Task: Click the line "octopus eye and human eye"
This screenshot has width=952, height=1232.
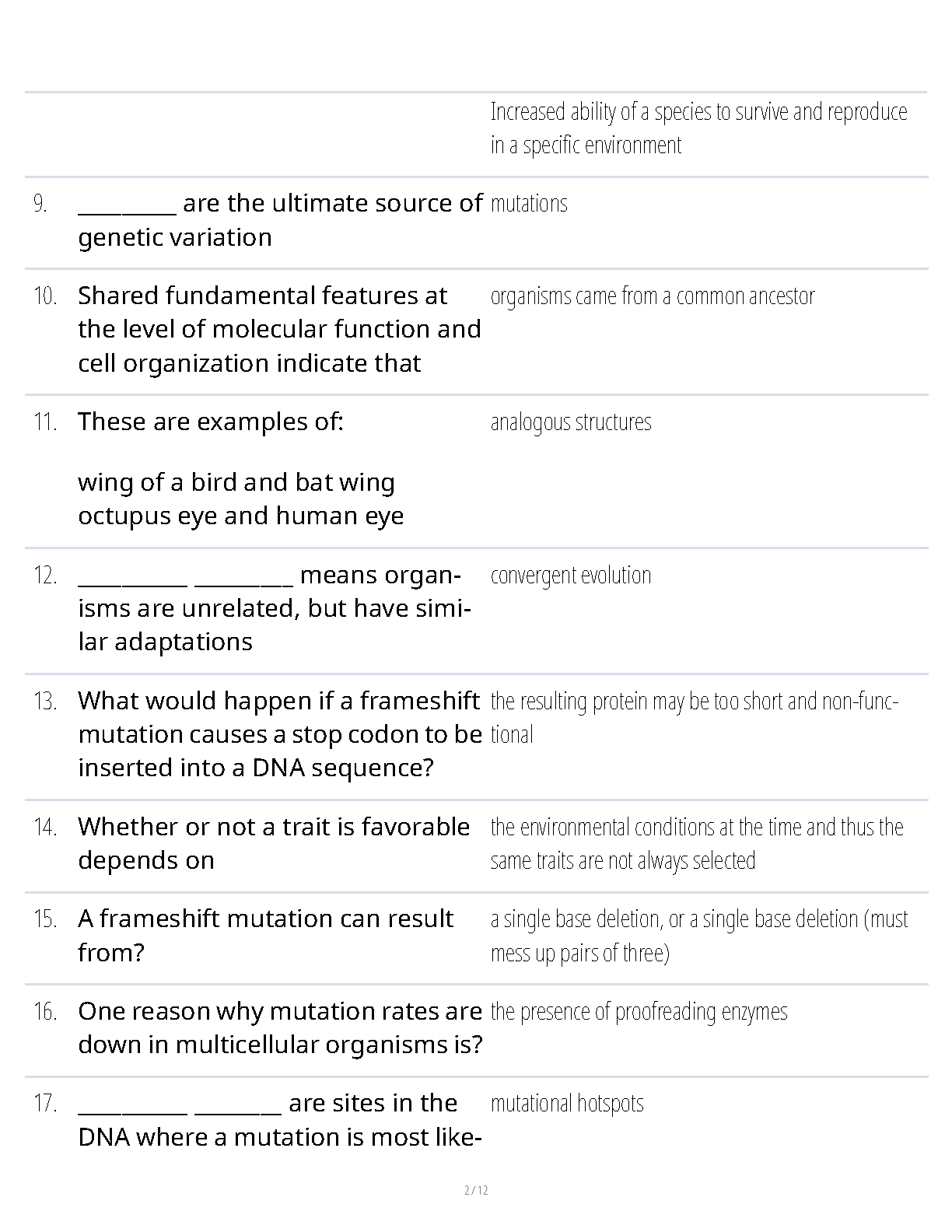Action: [240, 516]
